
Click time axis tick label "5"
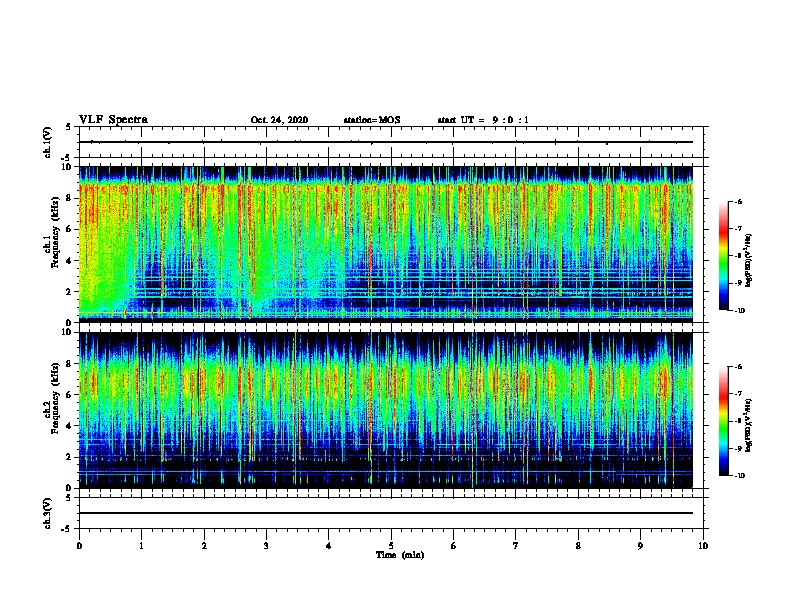click(x=391, y=546)
